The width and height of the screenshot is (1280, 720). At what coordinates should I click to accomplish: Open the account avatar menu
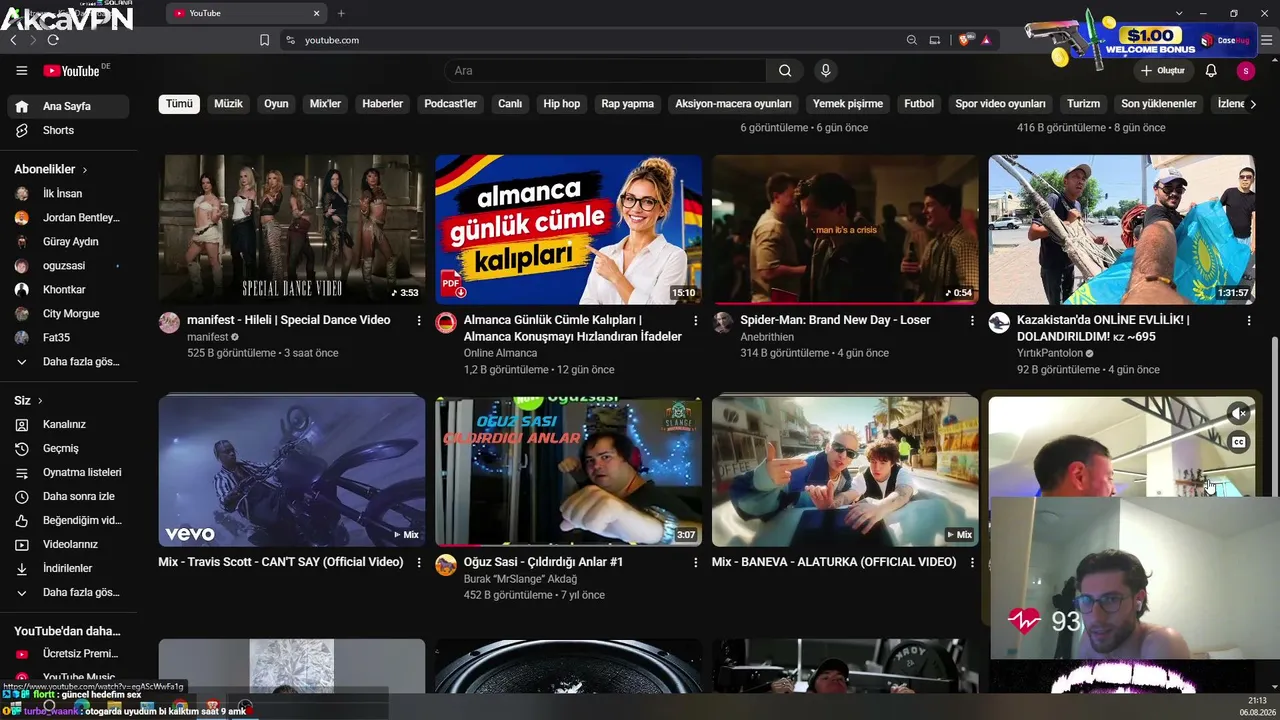1245,71
